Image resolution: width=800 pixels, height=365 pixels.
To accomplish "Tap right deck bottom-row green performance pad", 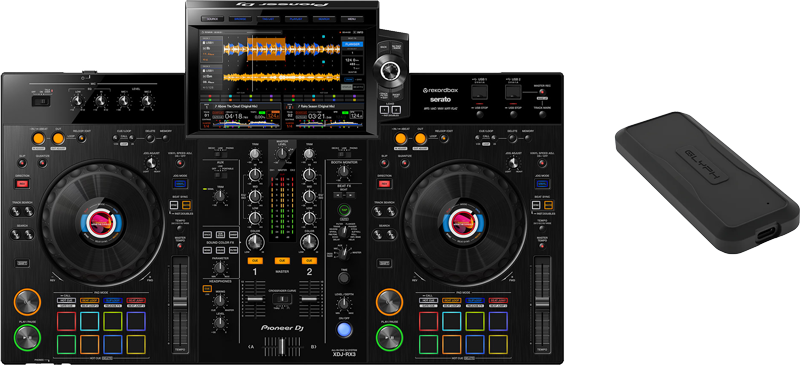I will (429, 344).
